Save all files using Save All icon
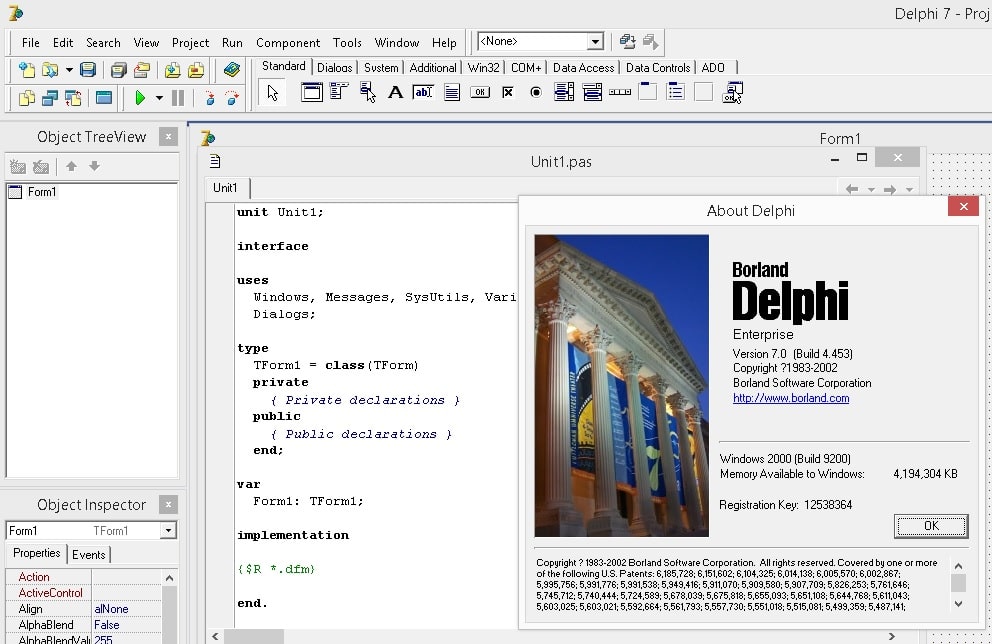The image size is (992, 644). (118, 70)
